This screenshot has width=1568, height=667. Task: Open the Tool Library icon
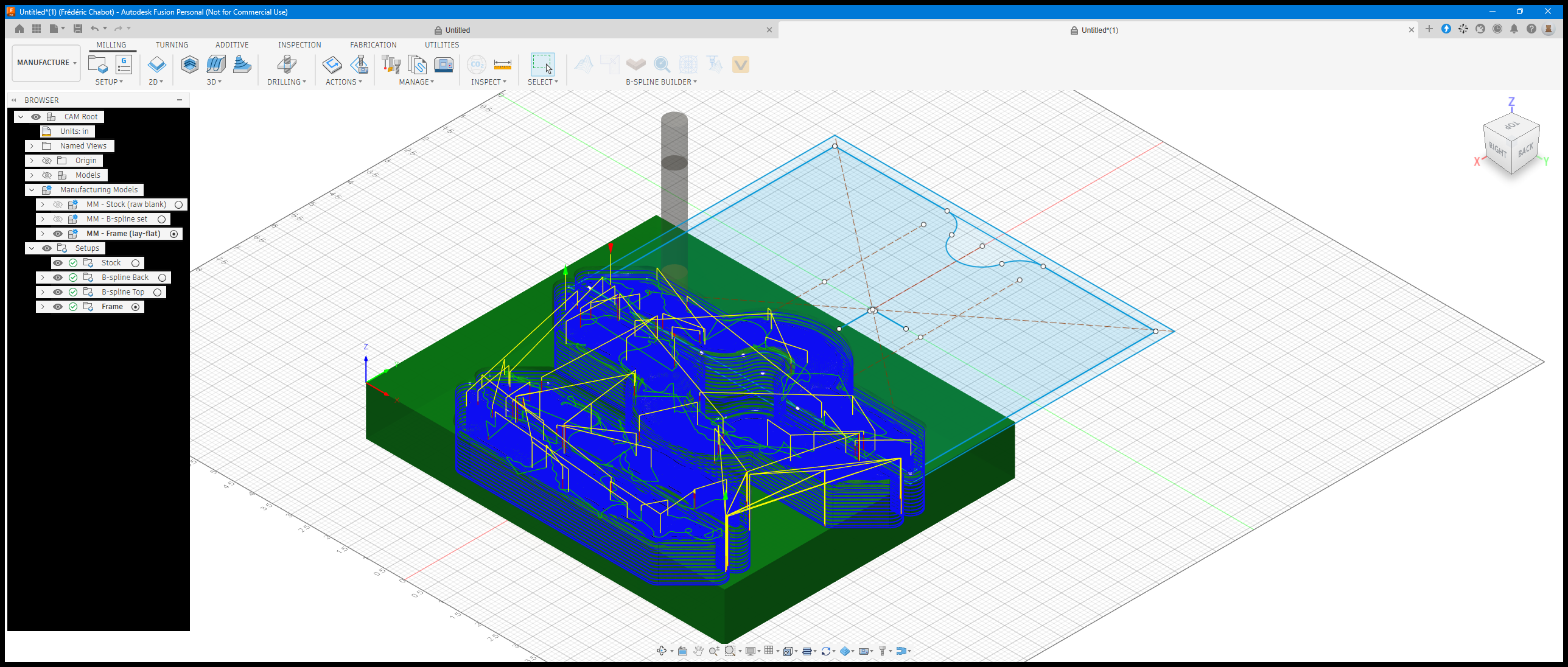click(391, 64)
